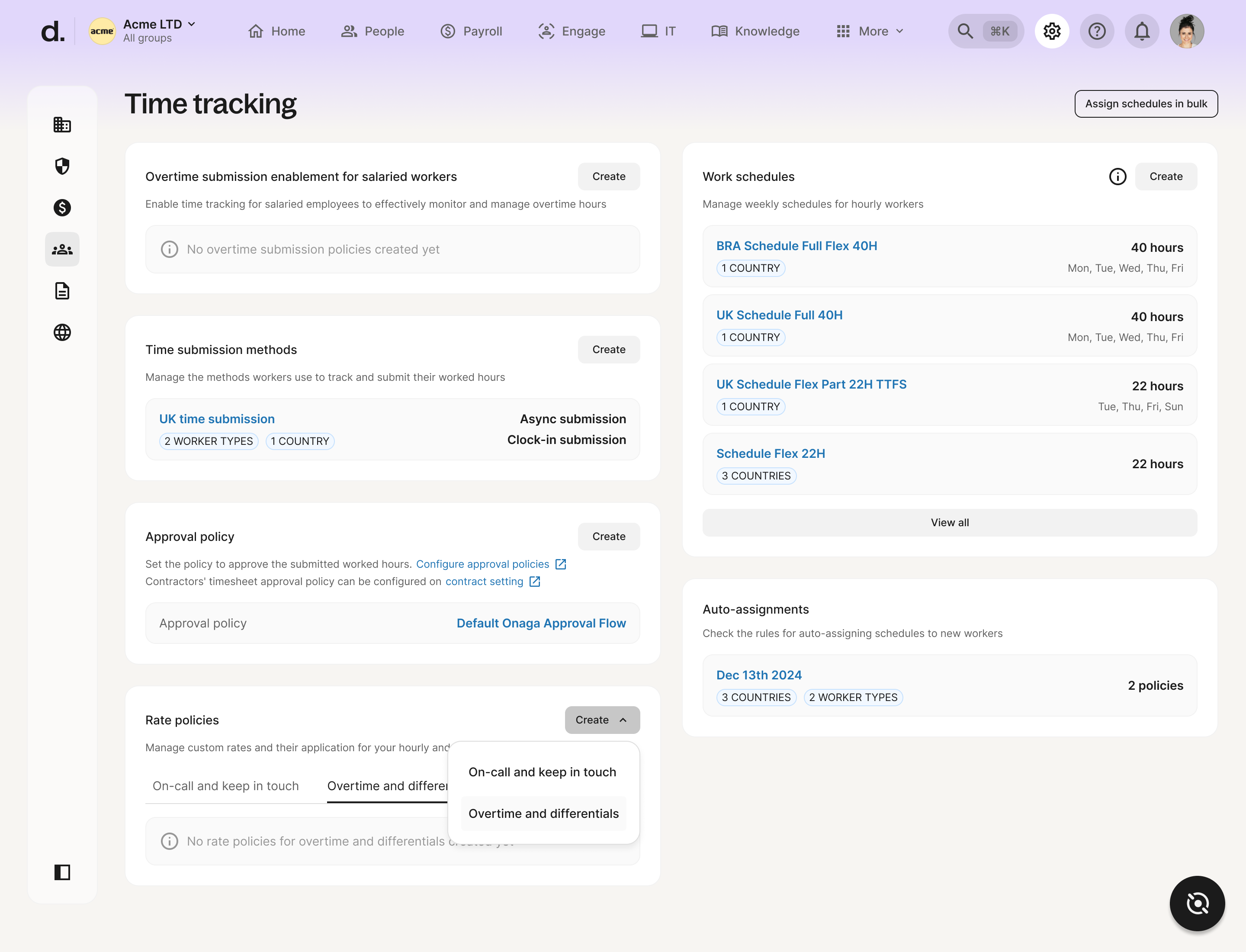Collapse the Rate policies Create menu chevron

[x=623, y=720]
